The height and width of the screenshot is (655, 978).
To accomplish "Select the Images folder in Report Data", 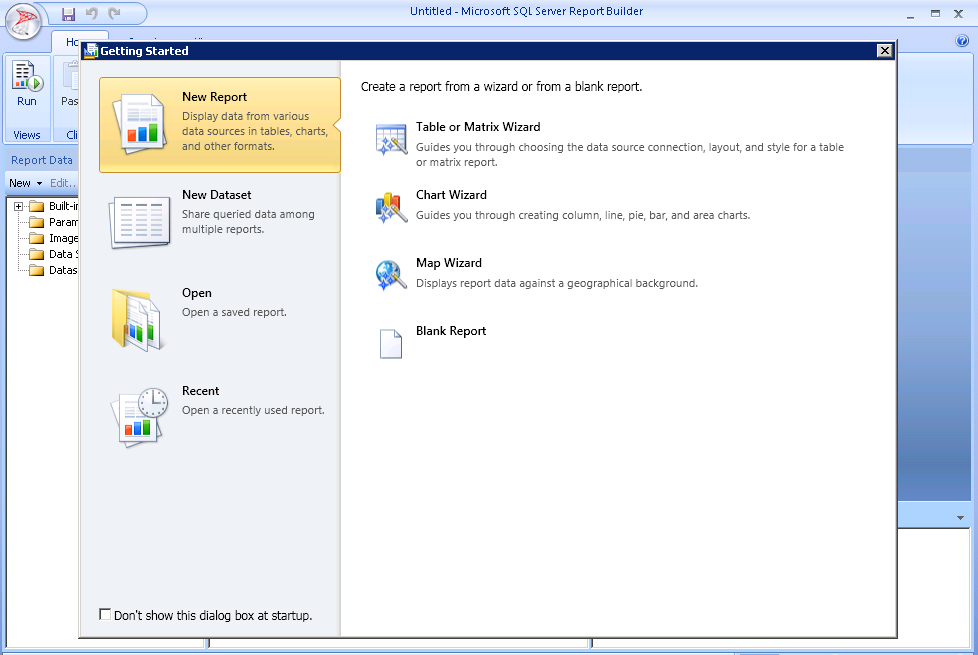I will (x=54, y=238).
